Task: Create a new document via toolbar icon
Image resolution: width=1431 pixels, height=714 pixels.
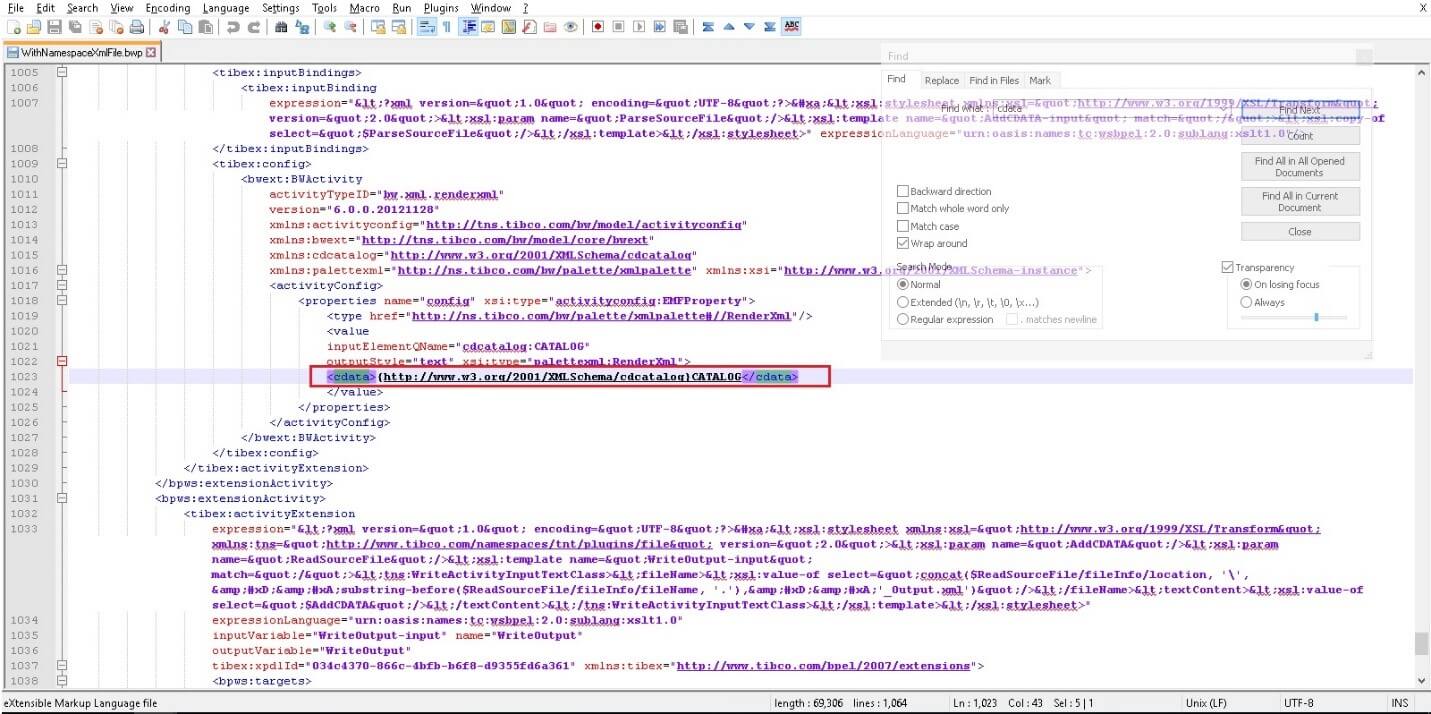Action: coord(13,26)
